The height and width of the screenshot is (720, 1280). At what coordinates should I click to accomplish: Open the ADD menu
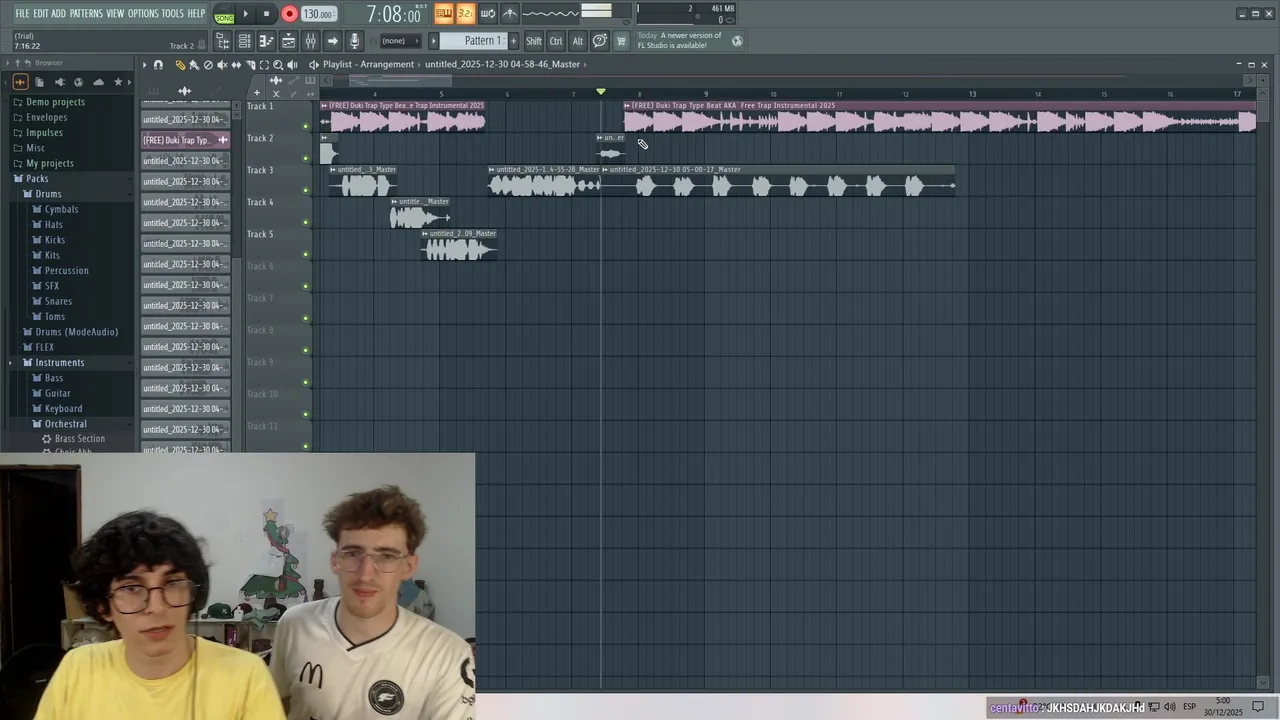[x=59, y=14]
